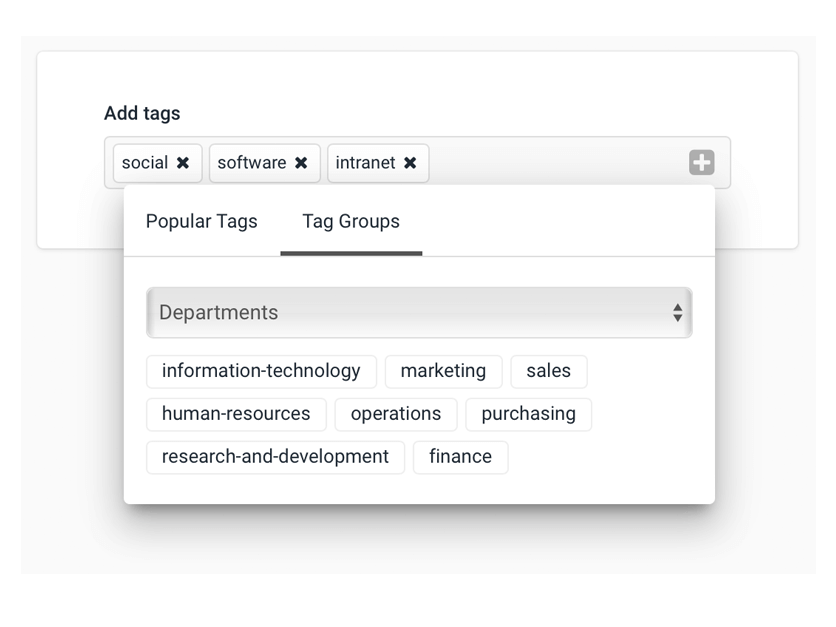This screenshot has width=836, height=627.
Task: Add the marketing tag
Action: click(x=443, y=371)
